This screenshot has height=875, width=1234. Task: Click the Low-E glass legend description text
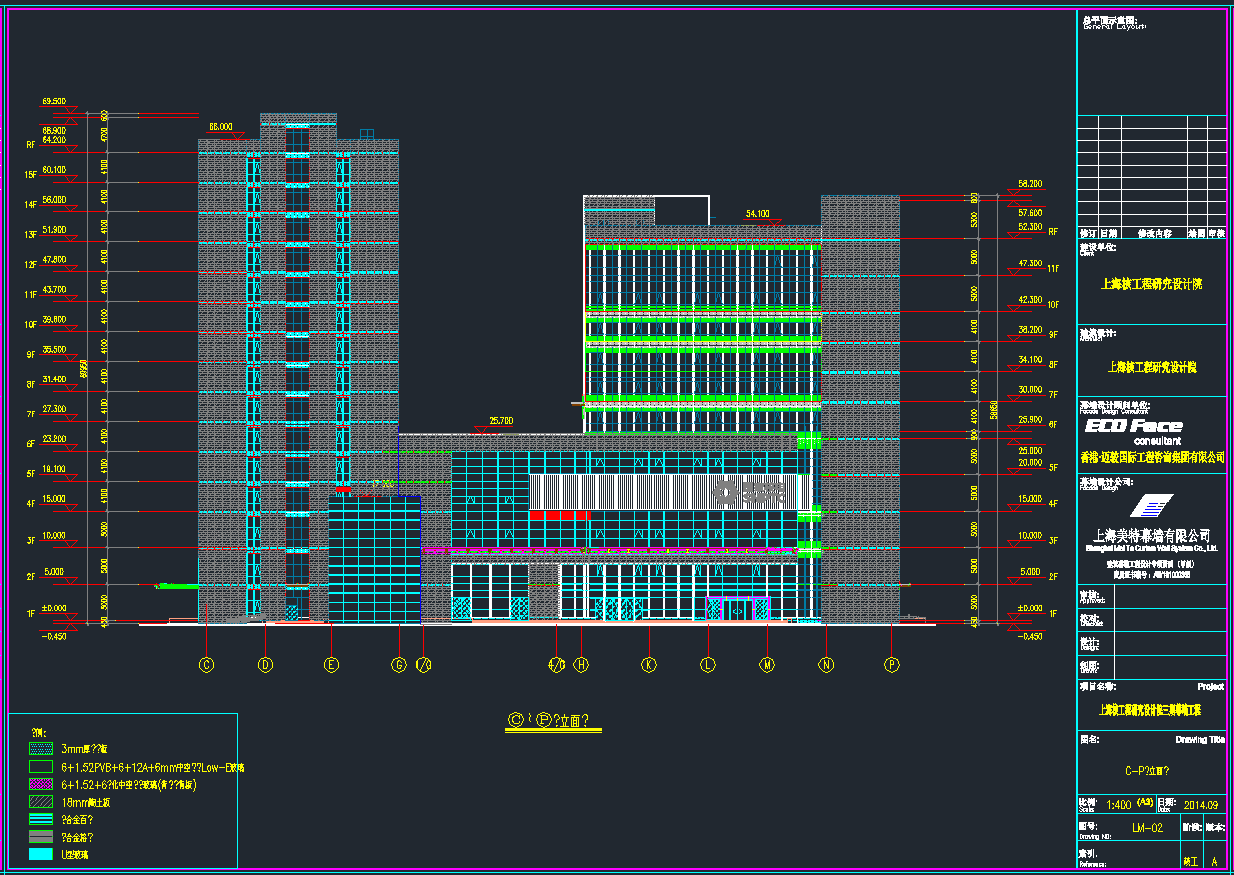pos(152,767)
